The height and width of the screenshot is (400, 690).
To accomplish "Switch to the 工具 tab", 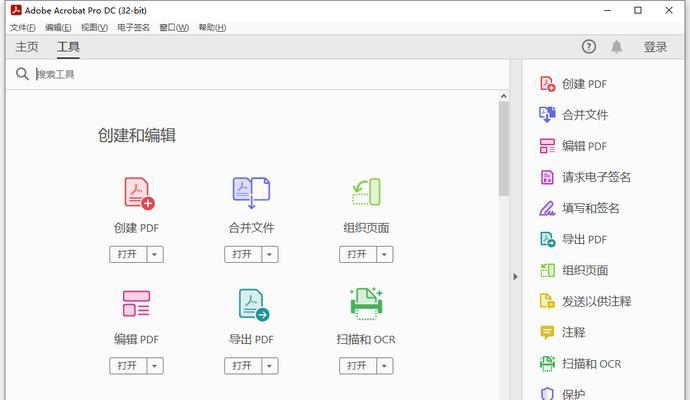I will tap(68, 47).
